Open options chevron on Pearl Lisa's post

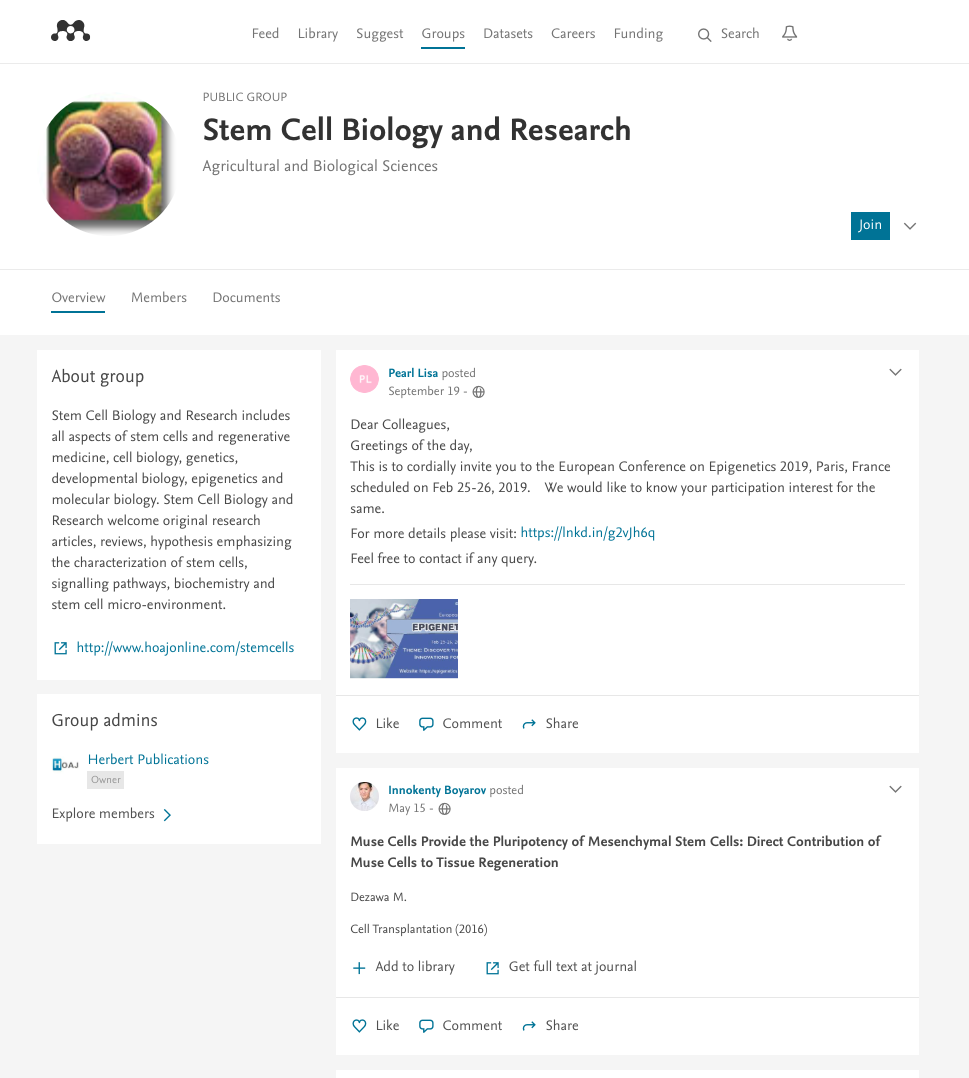[895, 373]
